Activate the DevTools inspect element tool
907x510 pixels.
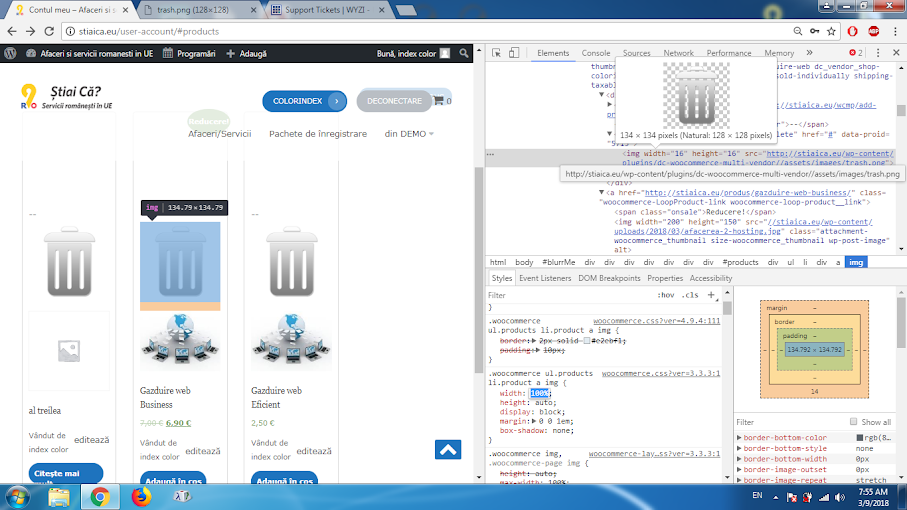(496, 53)
